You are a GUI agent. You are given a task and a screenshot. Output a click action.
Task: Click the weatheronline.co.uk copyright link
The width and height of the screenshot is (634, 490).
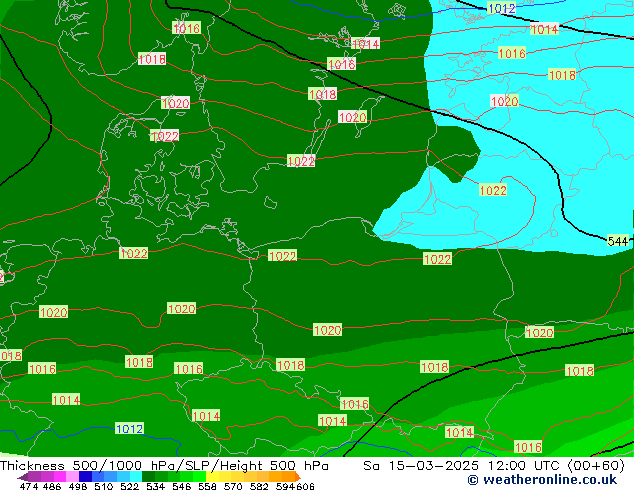coord(542,480)
